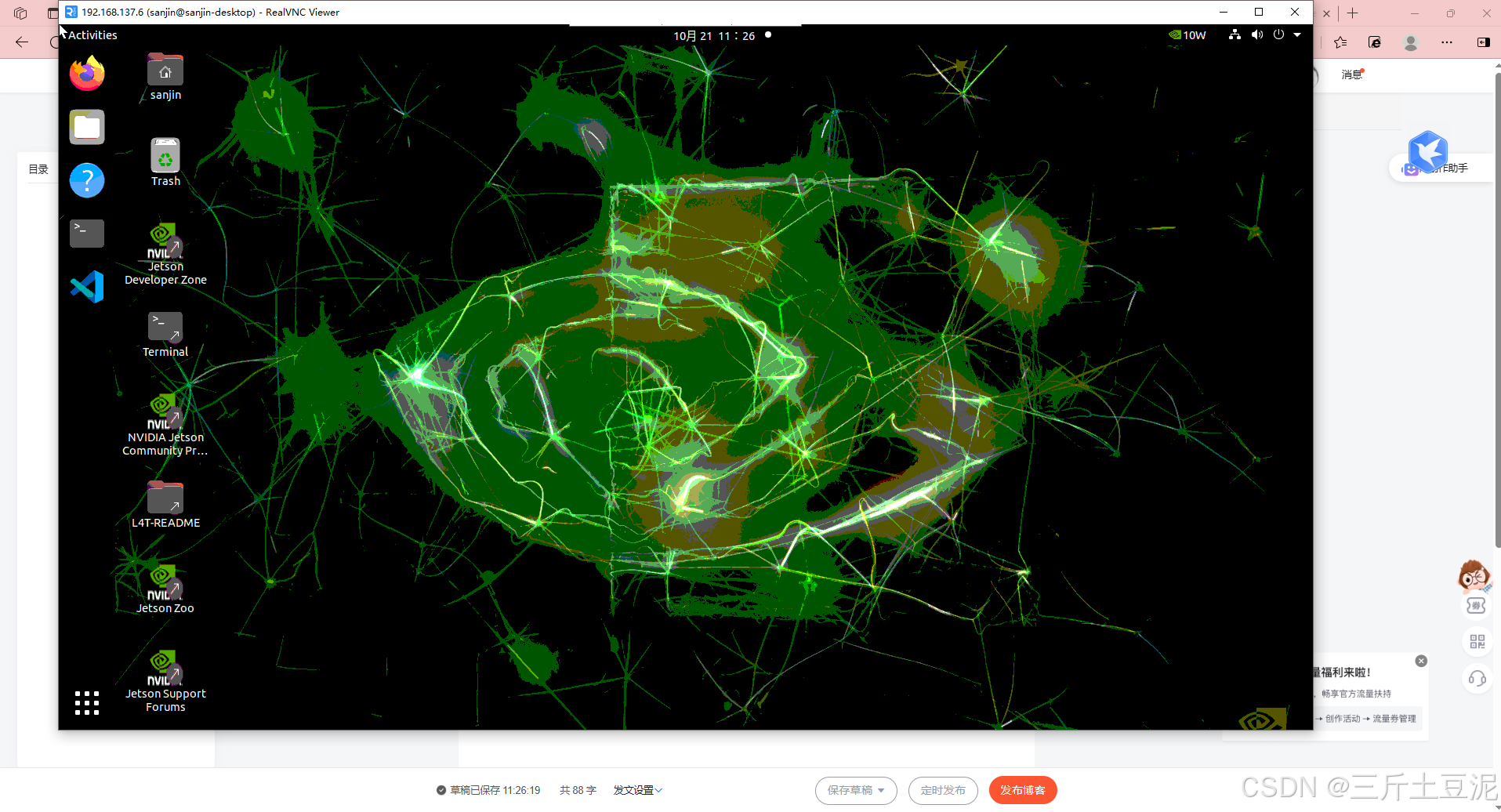Image resolution: width=1501 pixels, height=812 pixels.
Task: Show Applications grid in the dock
Action: [87, 703]
